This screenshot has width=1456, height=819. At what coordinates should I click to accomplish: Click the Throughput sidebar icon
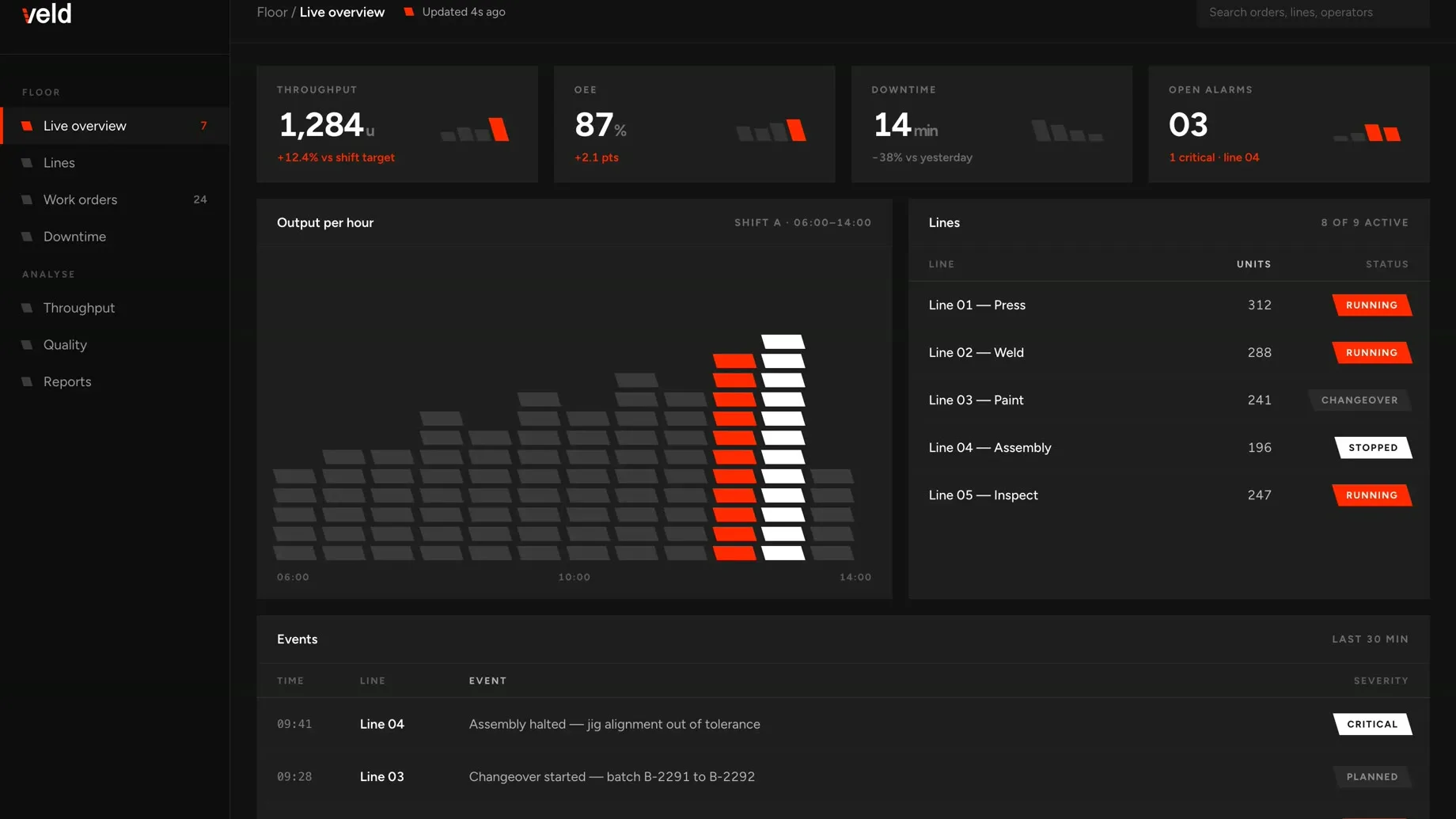[27, 308]
